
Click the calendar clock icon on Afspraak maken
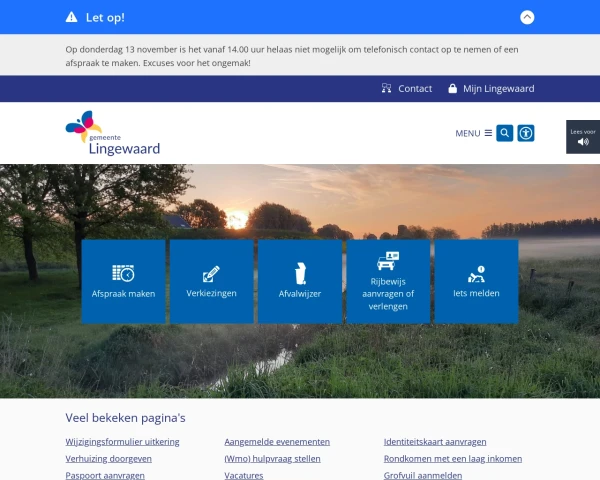pos(123,273)
